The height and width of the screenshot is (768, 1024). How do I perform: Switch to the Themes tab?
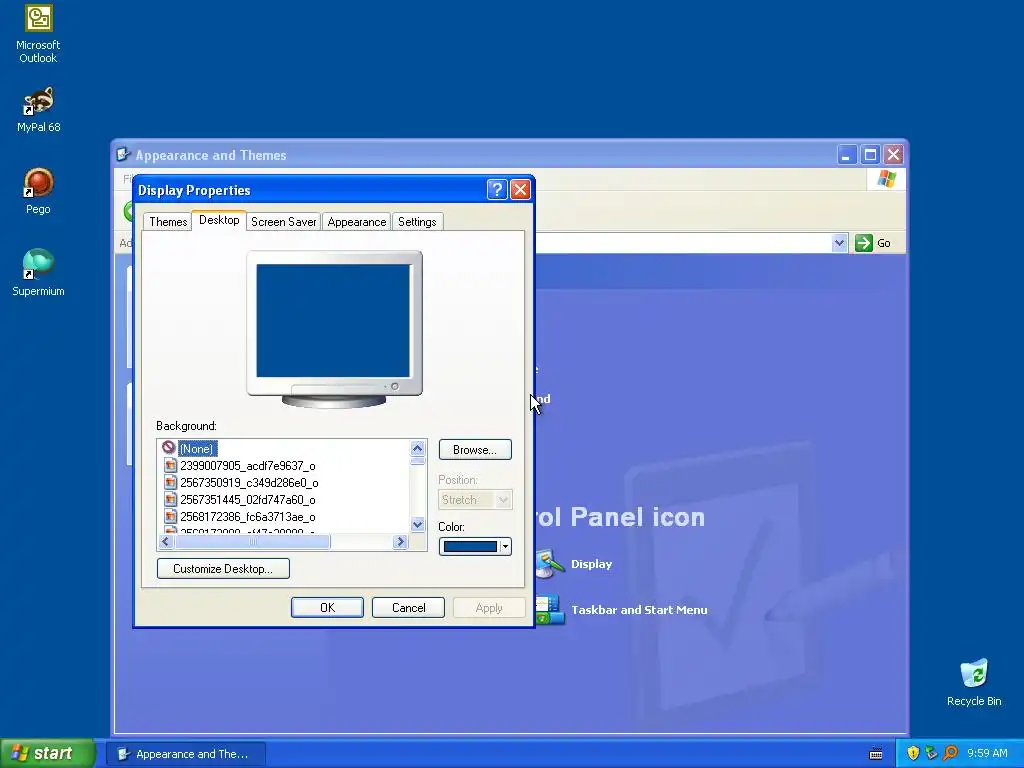tap(168, 221)
